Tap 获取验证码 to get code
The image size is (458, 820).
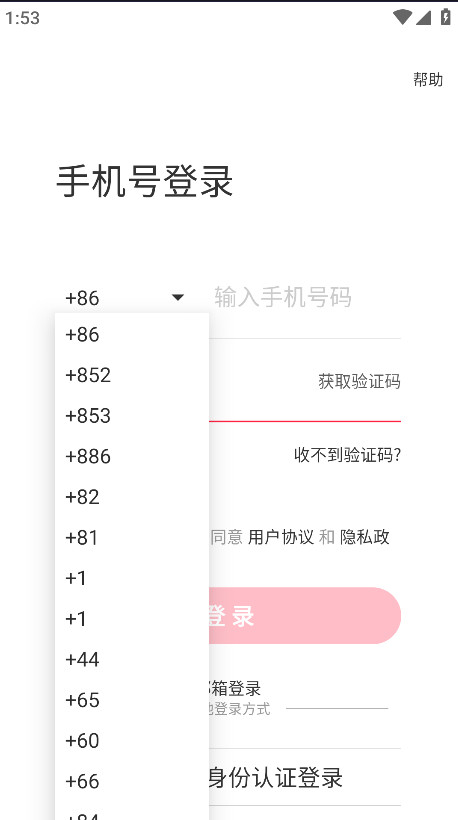(359, 381)
